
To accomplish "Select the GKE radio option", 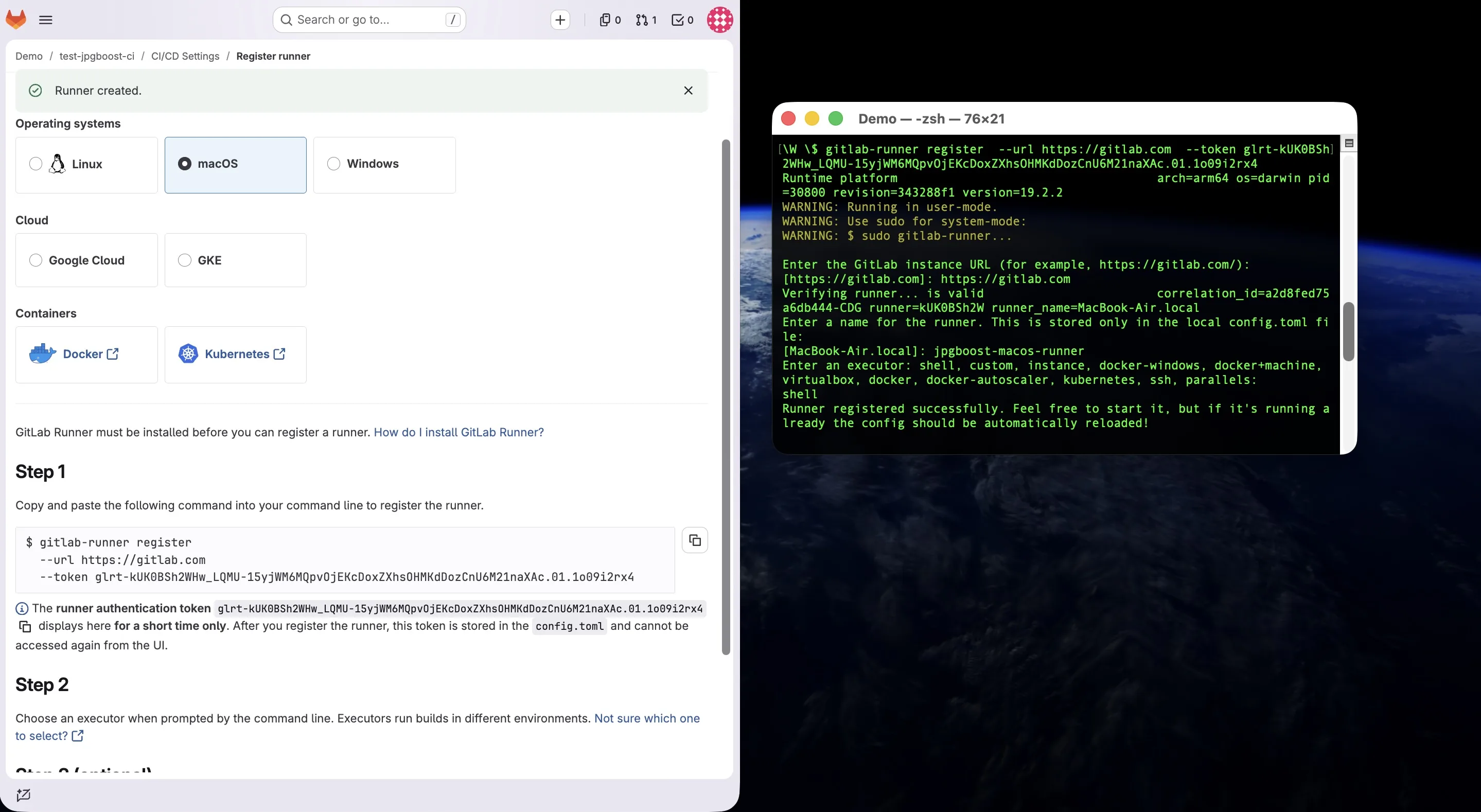I will tap(185, 260).
